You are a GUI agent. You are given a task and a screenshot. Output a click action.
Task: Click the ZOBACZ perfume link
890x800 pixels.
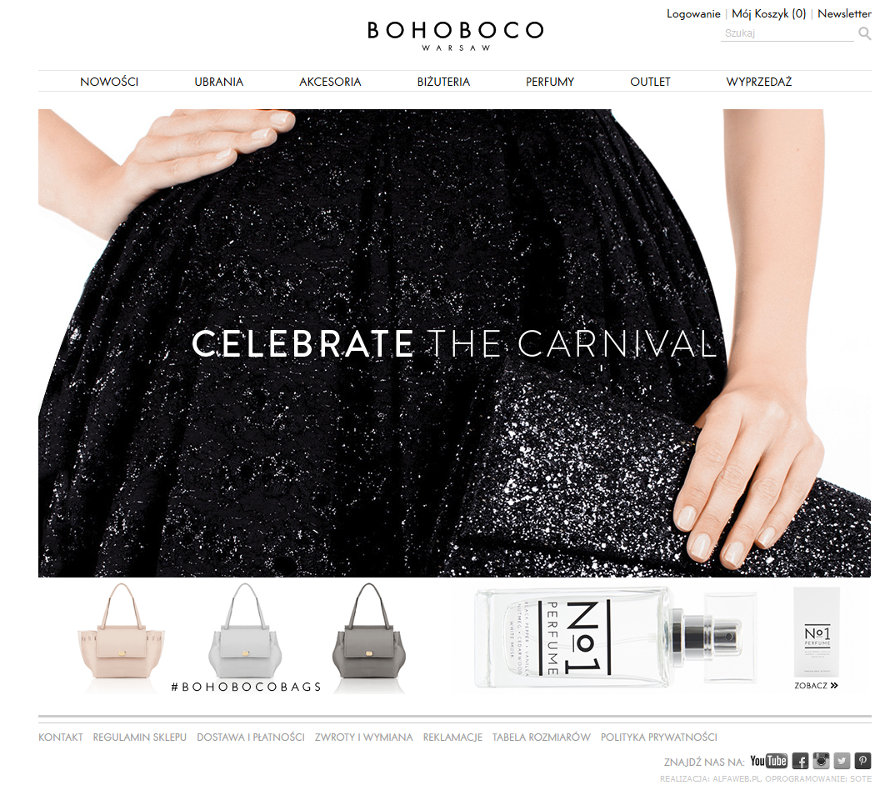(816, 685)
